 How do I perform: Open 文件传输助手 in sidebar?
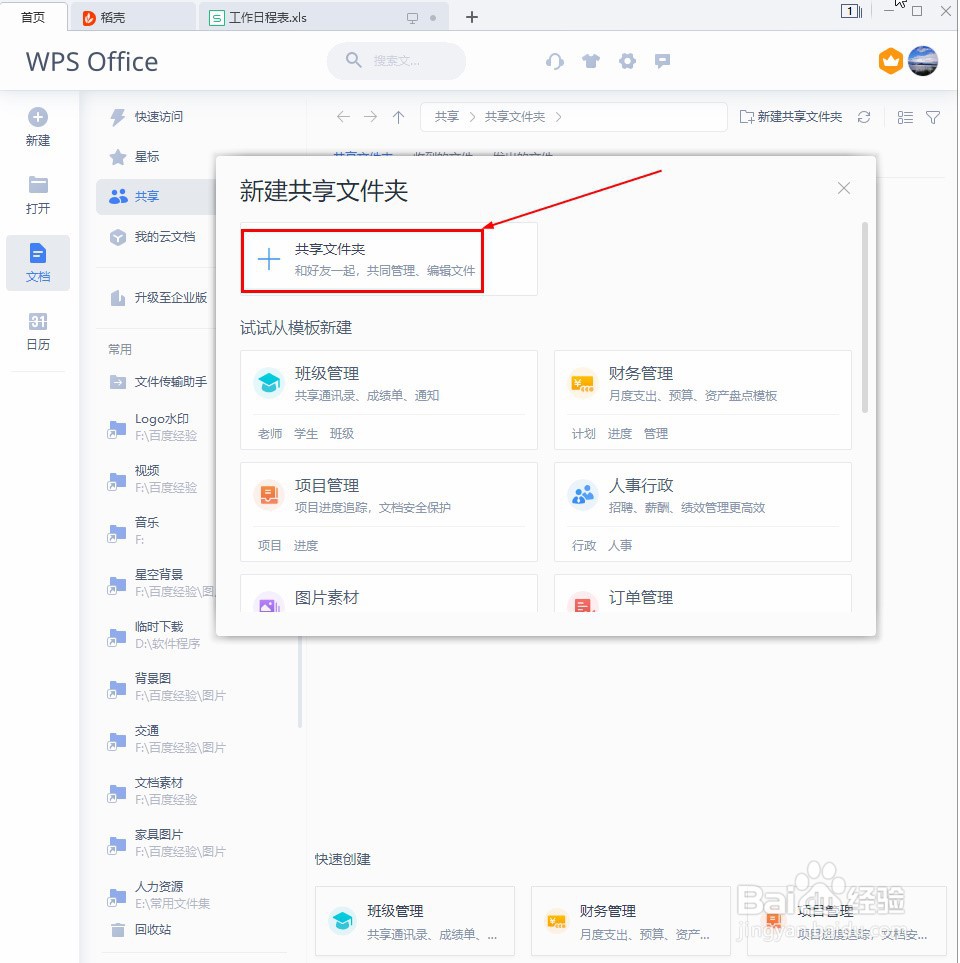(x=158, y=382)
